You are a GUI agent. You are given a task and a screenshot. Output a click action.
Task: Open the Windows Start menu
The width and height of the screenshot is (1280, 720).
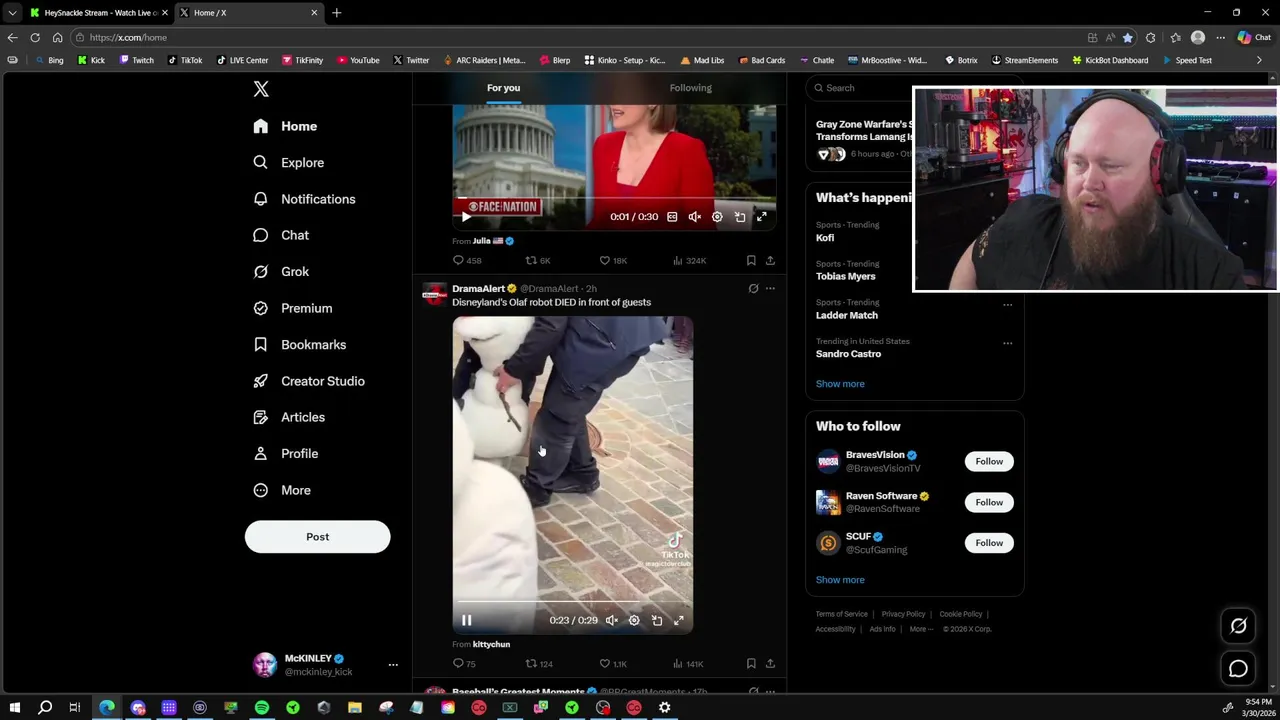(x=15, y=708)
